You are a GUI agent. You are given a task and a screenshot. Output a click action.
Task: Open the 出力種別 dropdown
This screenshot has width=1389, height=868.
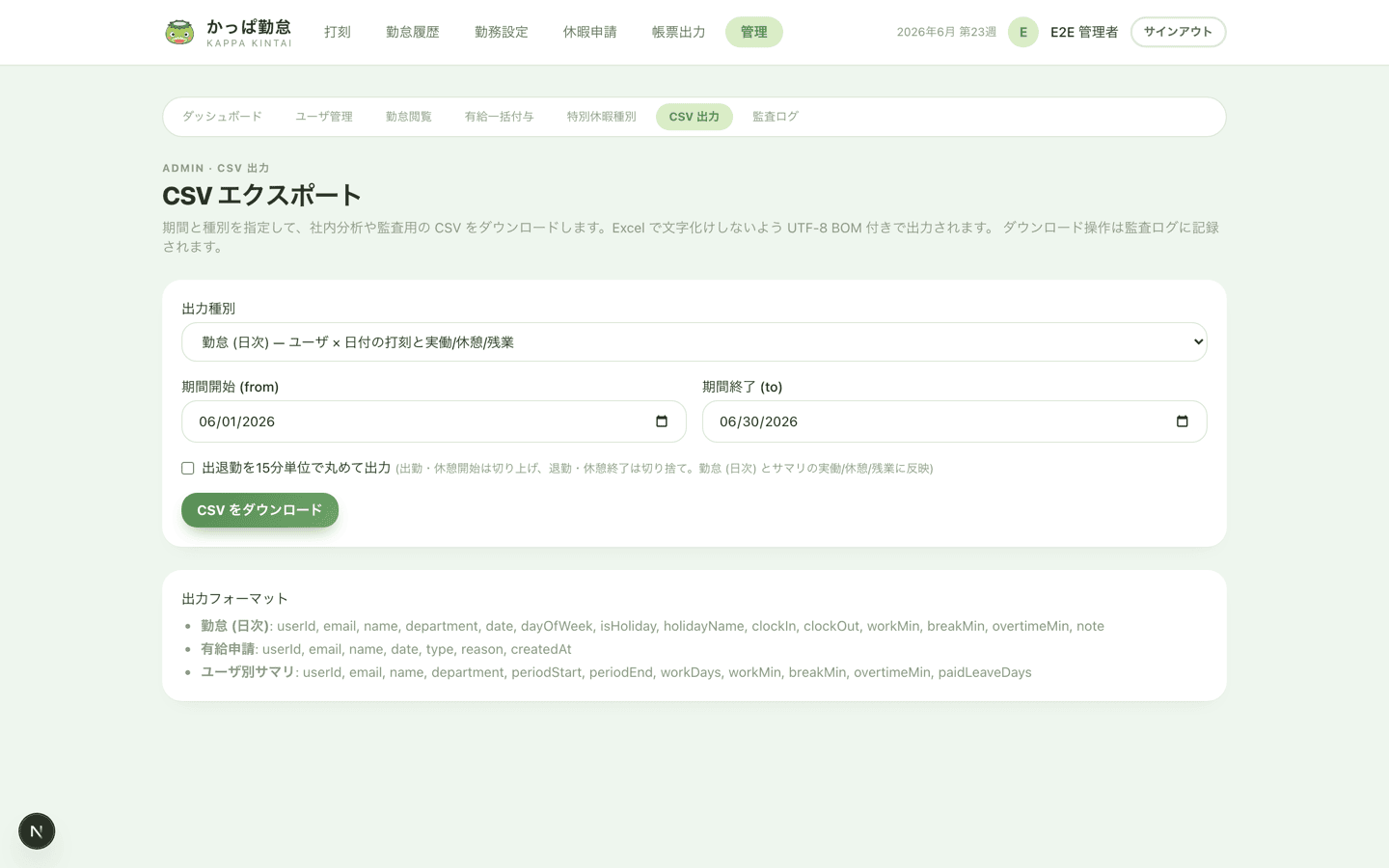coord(694,342)
